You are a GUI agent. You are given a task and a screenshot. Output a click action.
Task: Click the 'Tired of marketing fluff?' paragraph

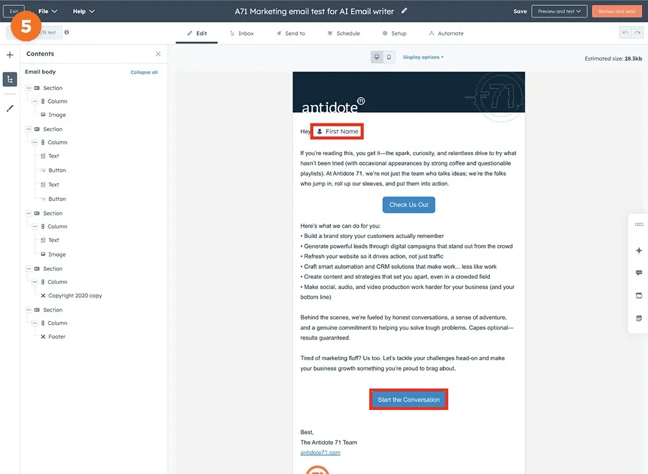tap(403, 363)
